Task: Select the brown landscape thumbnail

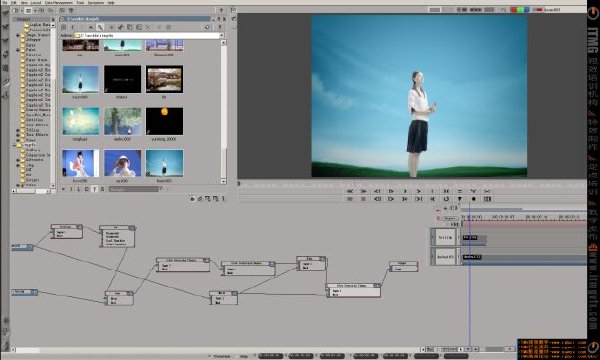Action: (x=164, y=79)
